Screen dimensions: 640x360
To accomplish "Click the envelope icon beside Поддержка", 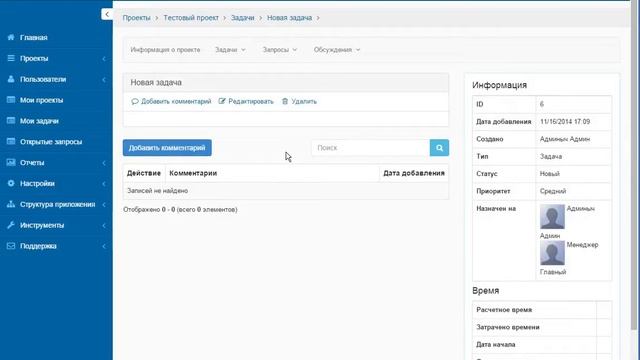I will coord(11,246).
